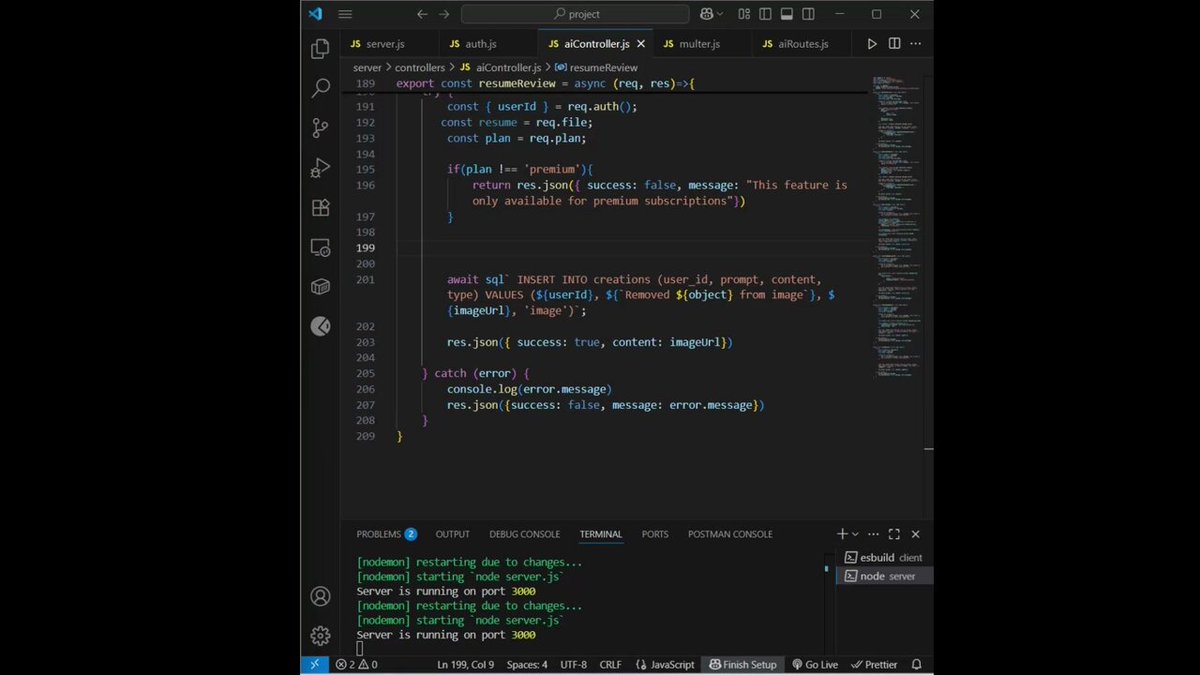Change indentation via Spaces: 4

[x=527, y=664]
